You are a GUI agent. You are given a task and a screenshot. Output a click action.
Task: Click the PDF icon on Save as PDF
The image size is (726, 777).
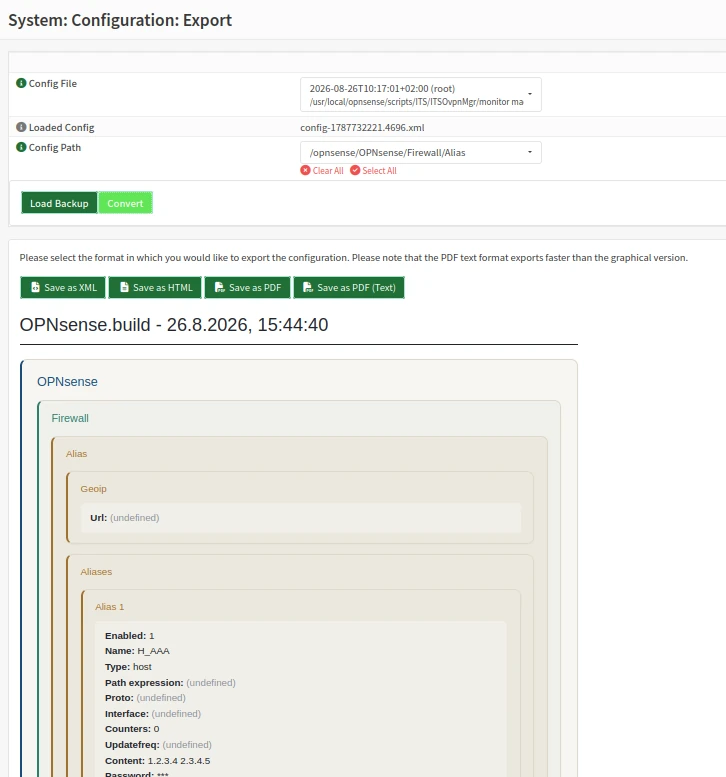tap(220, 287)
